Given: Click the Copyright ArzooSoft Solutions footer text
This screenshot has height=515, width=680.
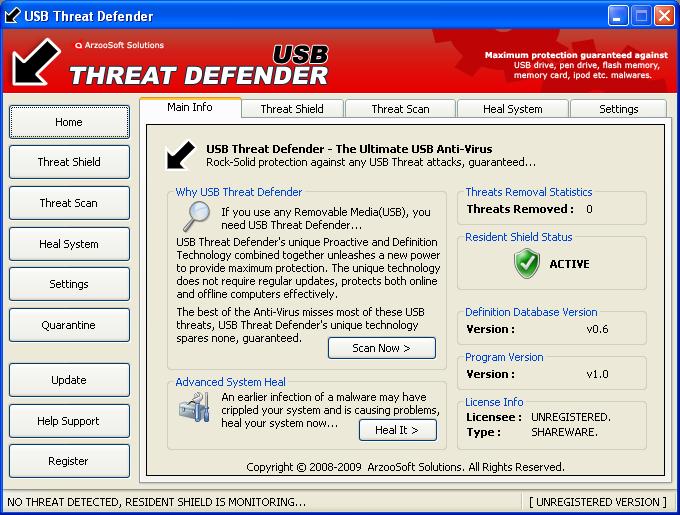Looking at the screenshot, I should [x=405, y=467].
